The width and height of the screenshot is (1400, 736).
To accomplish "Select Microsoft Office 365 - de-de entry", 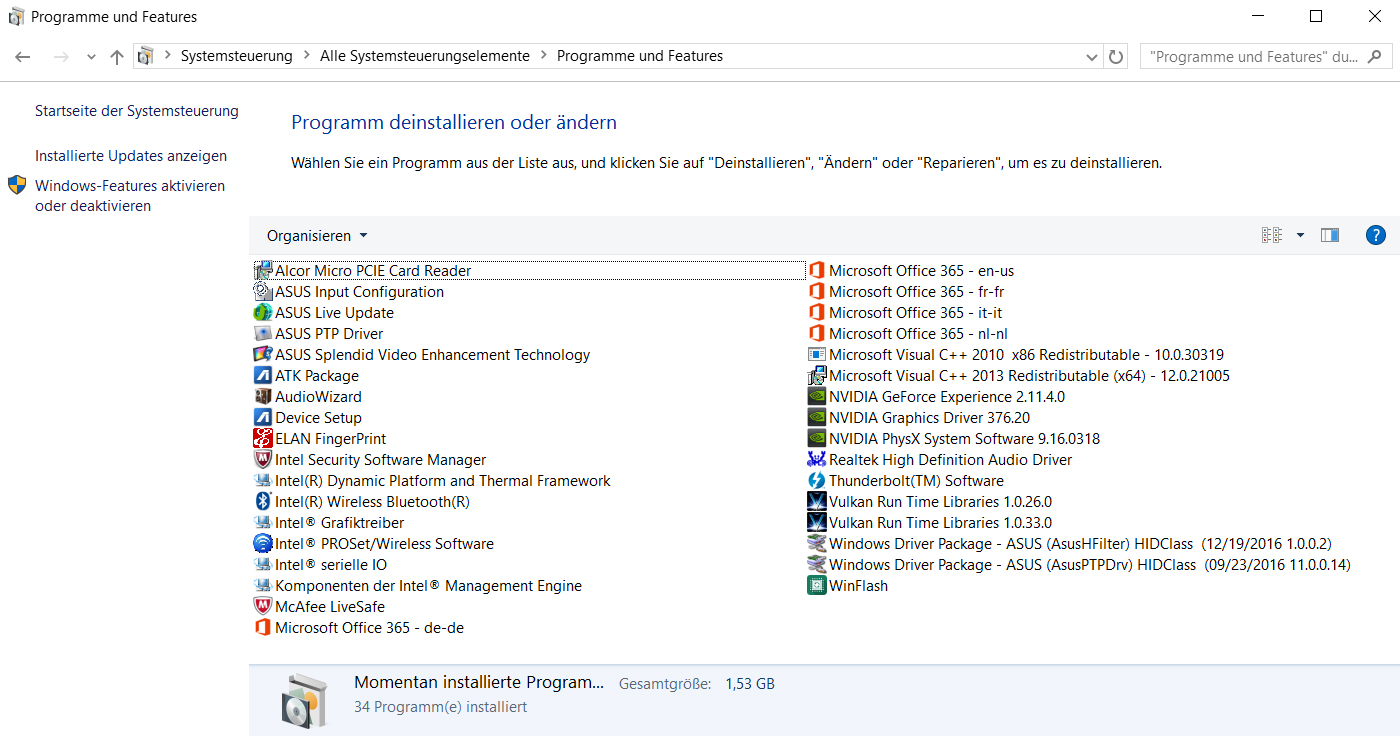I will click(x=369, y=628).
